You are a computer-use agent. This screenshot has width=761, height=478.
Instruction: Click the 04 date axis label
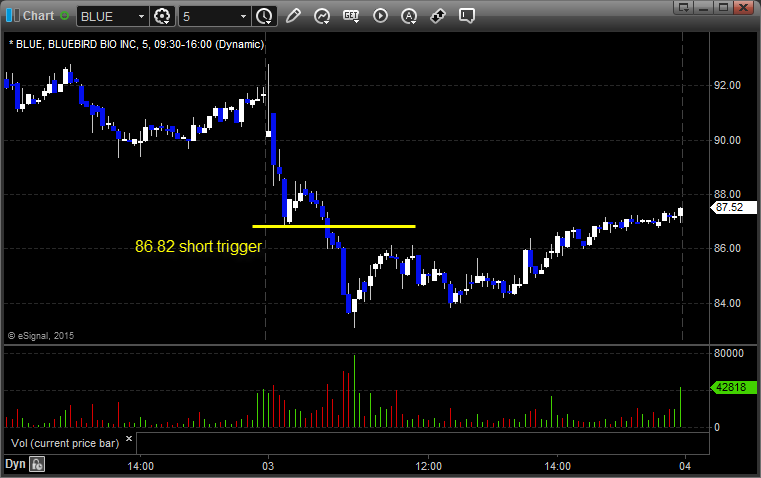click(x=685, y=466)
